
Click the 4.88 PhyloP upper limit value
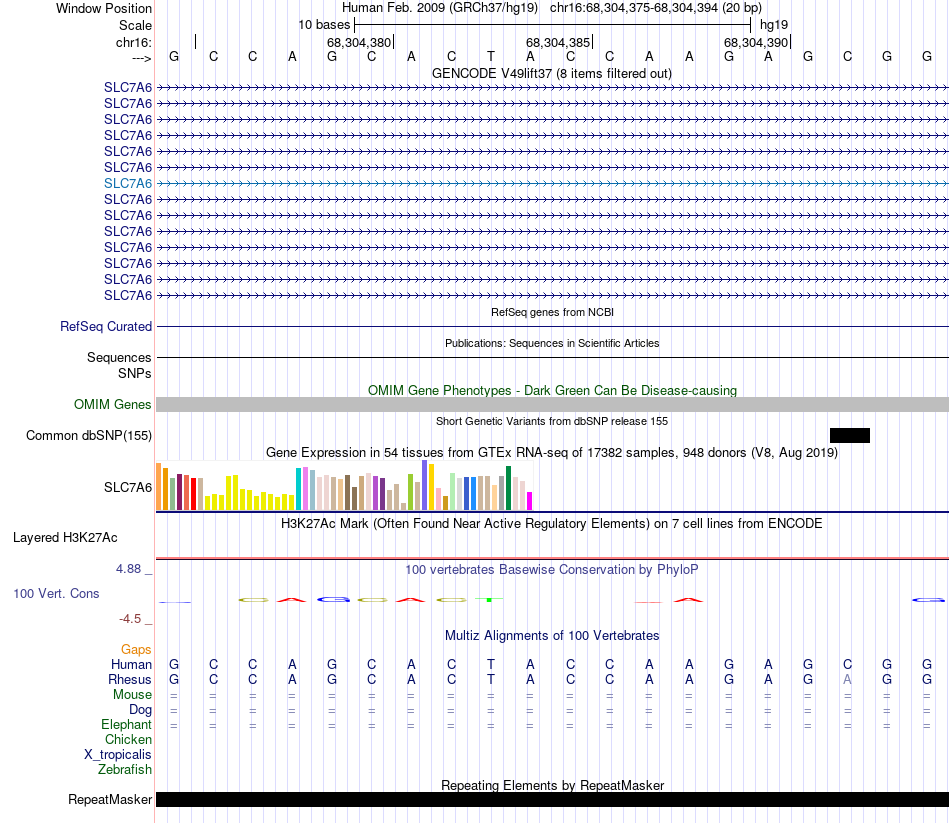128,568
